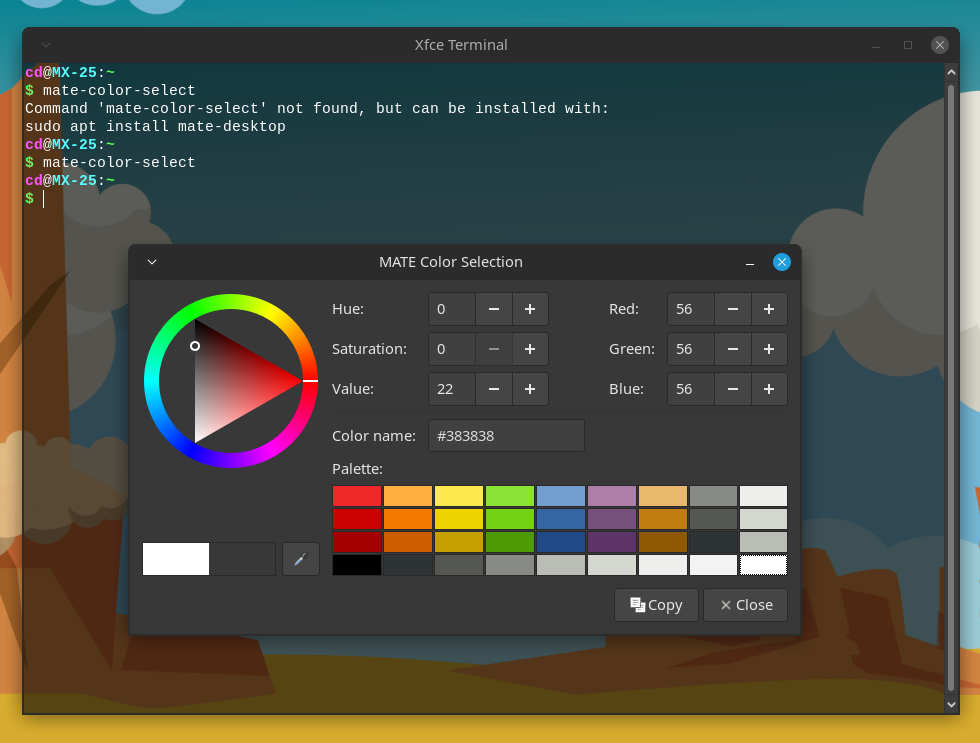Decrease Blue with the minus button
The width and height of the screenshot is (980, 743).
tap(733, 389)
